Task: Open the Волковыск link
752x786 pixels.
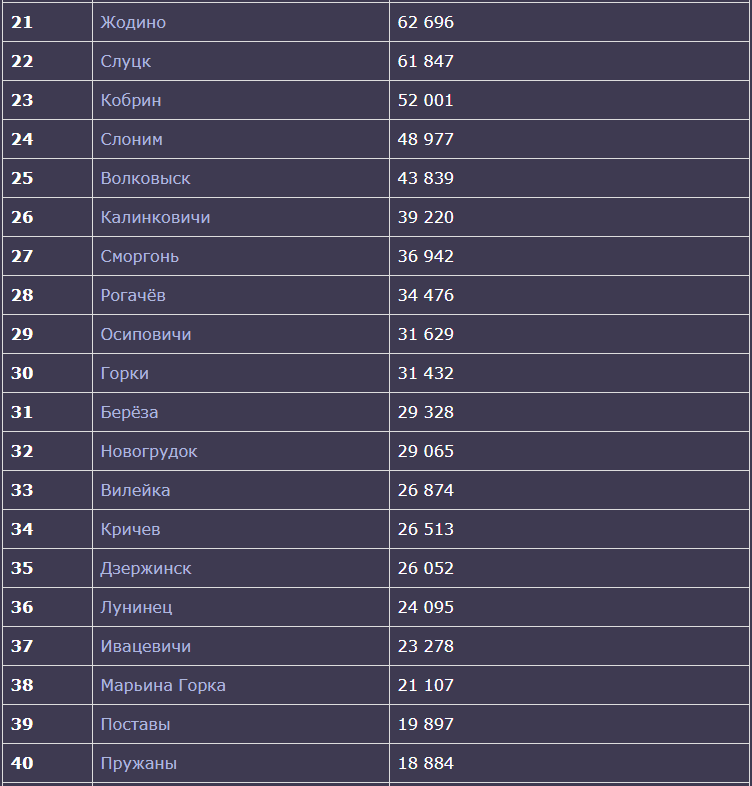Action: click(145, 178)
